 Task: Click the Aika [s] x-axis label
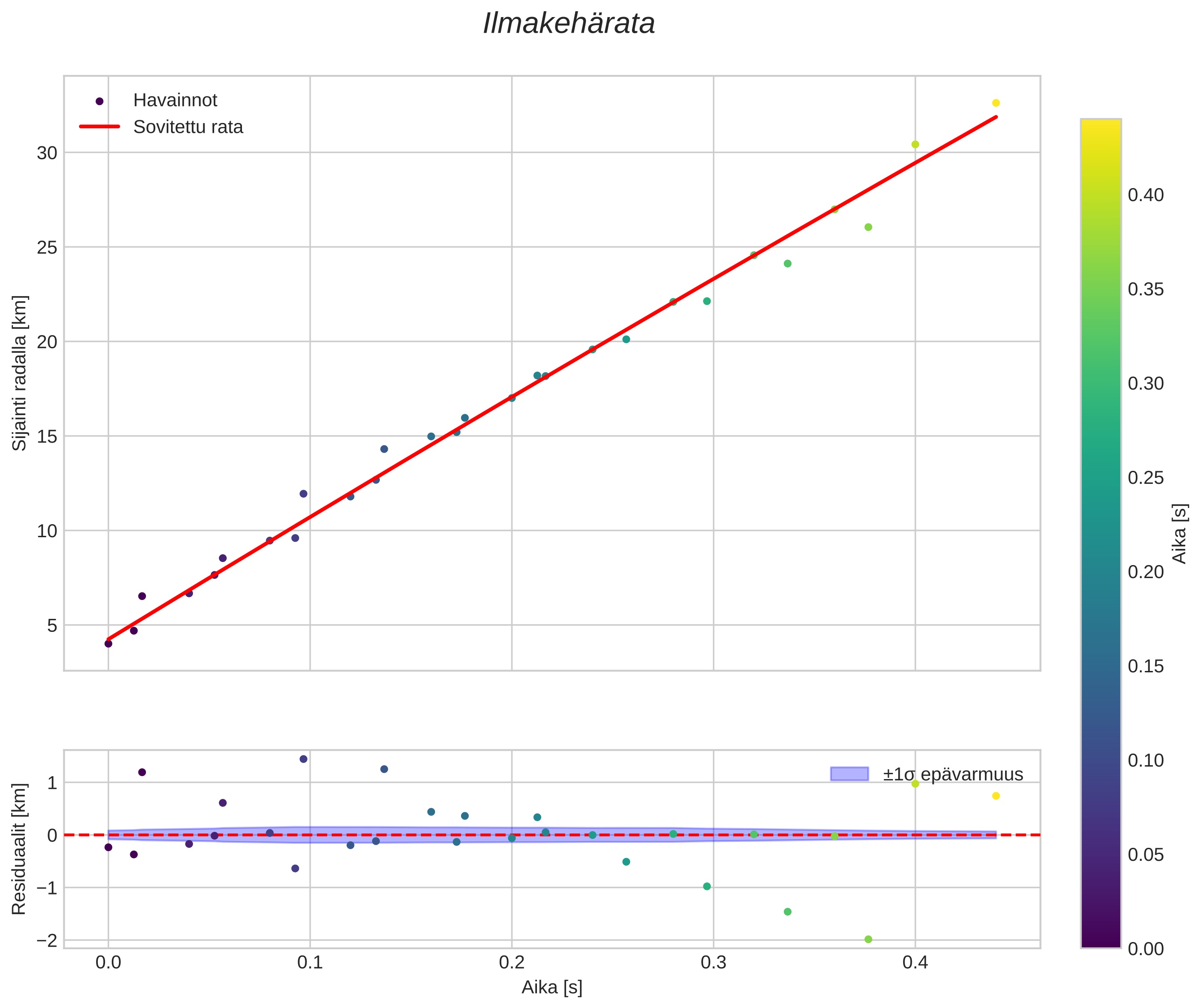coord(552,987)
